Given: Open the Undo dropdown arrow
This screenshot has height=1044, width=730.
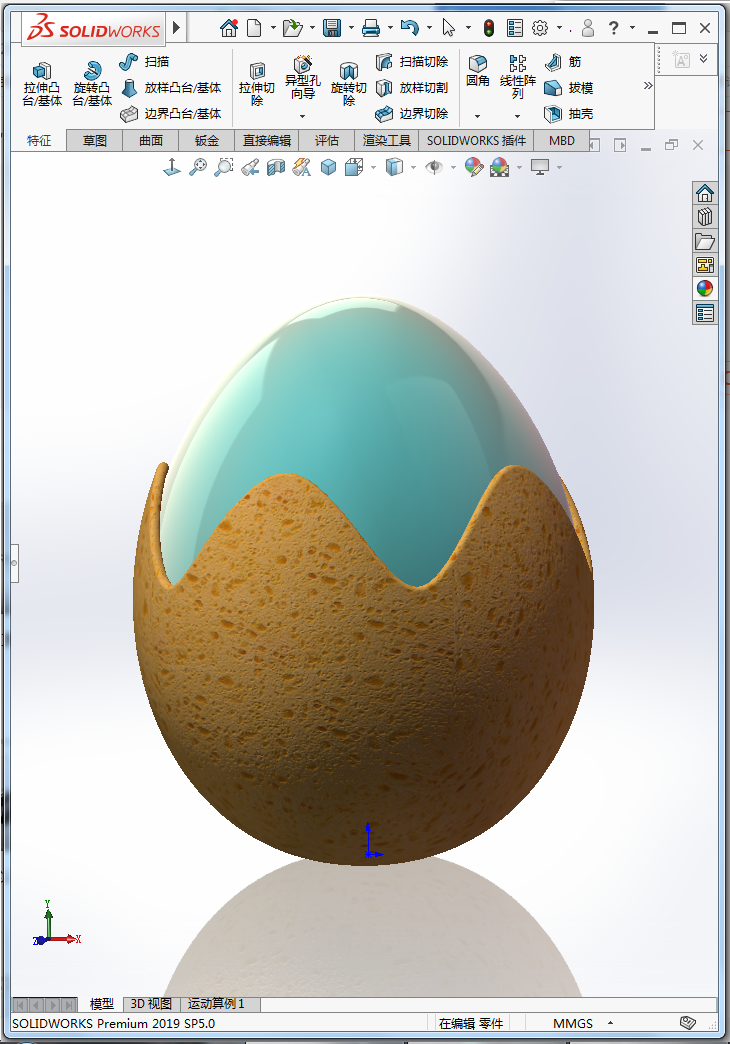Looking at the screenshot, I should coord(429,28).
